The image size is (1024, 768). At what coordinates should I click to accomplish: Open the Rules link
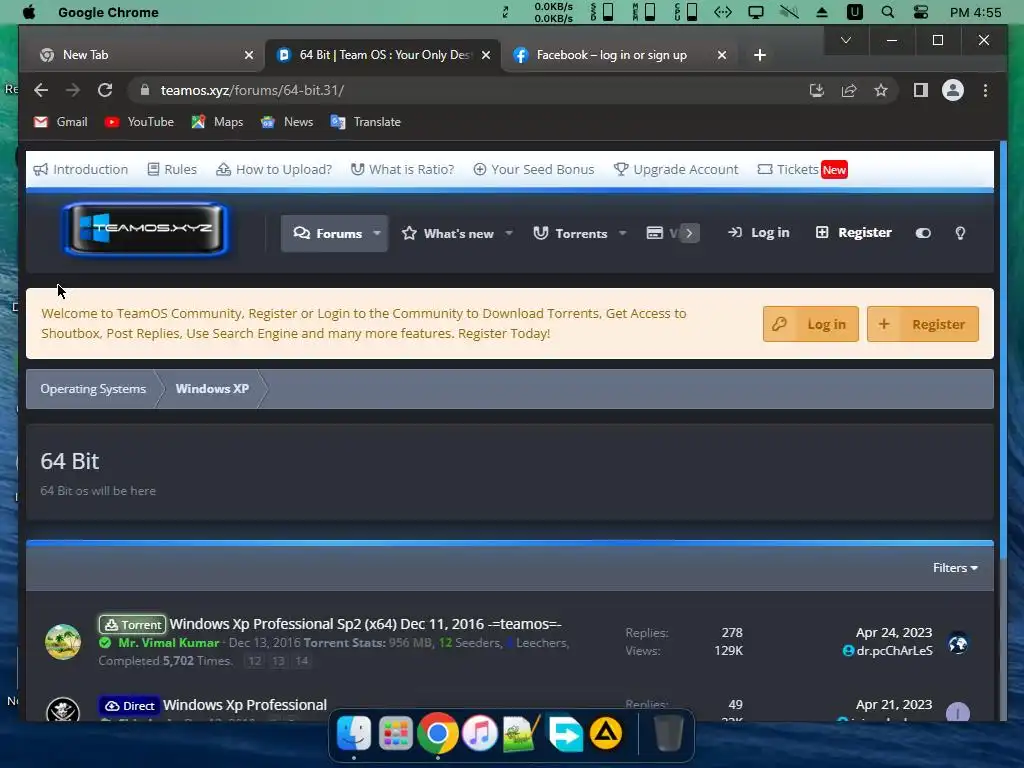tap(172, 169)
